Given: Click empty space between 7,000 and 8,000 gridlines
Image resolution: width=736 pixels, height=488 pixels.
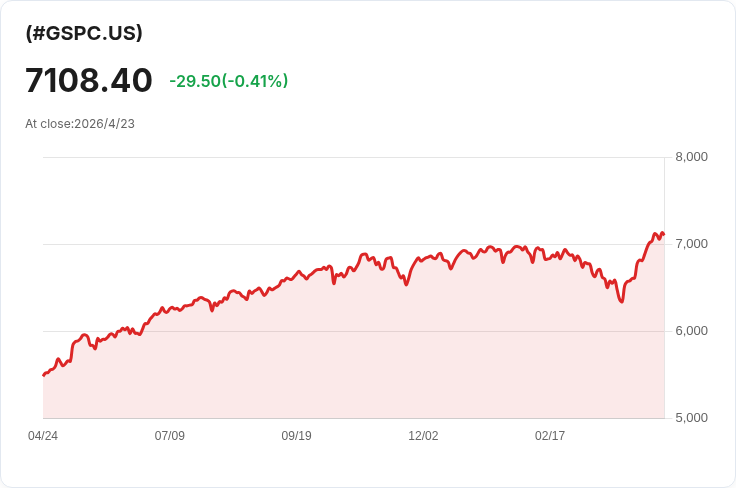Looking at the screenshot, I should pyautogui.click(x=300, y=200).
